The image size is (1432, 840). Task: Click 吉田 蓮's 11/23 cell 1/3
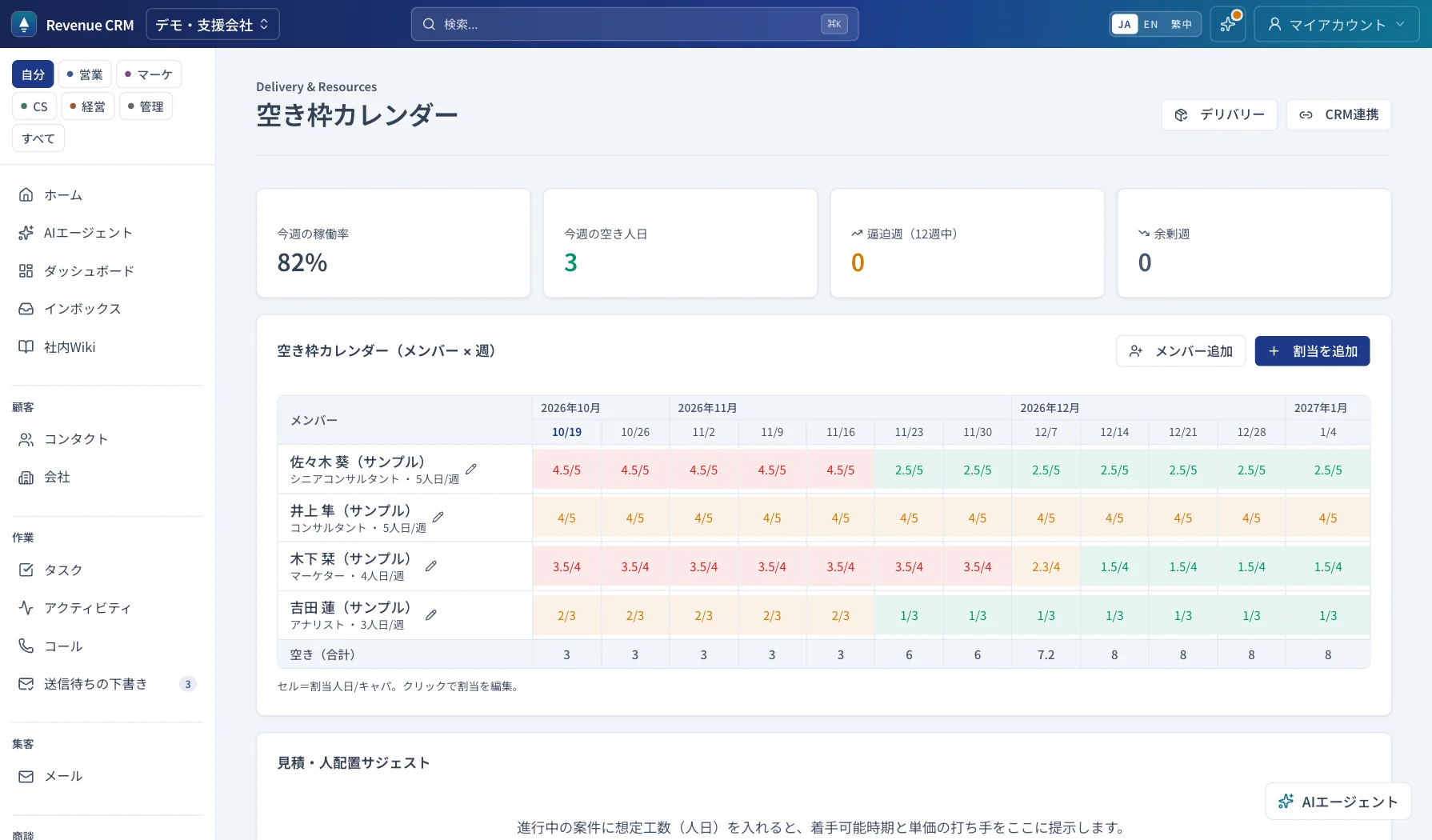[909, 615]
